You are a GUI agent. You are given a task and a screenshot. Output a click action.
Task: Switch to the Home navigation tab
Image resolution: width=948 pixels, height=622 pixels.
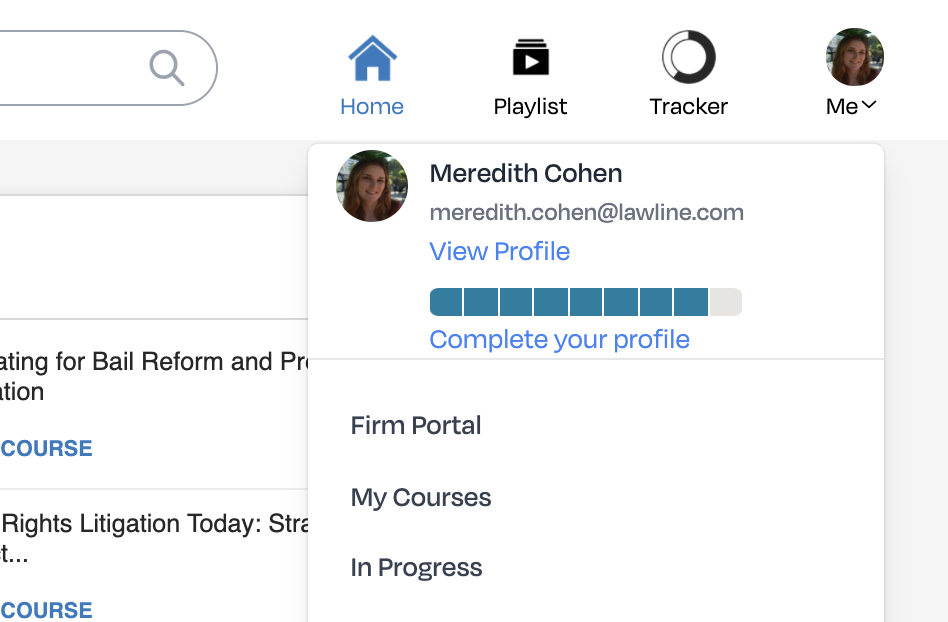click(372, 105)
